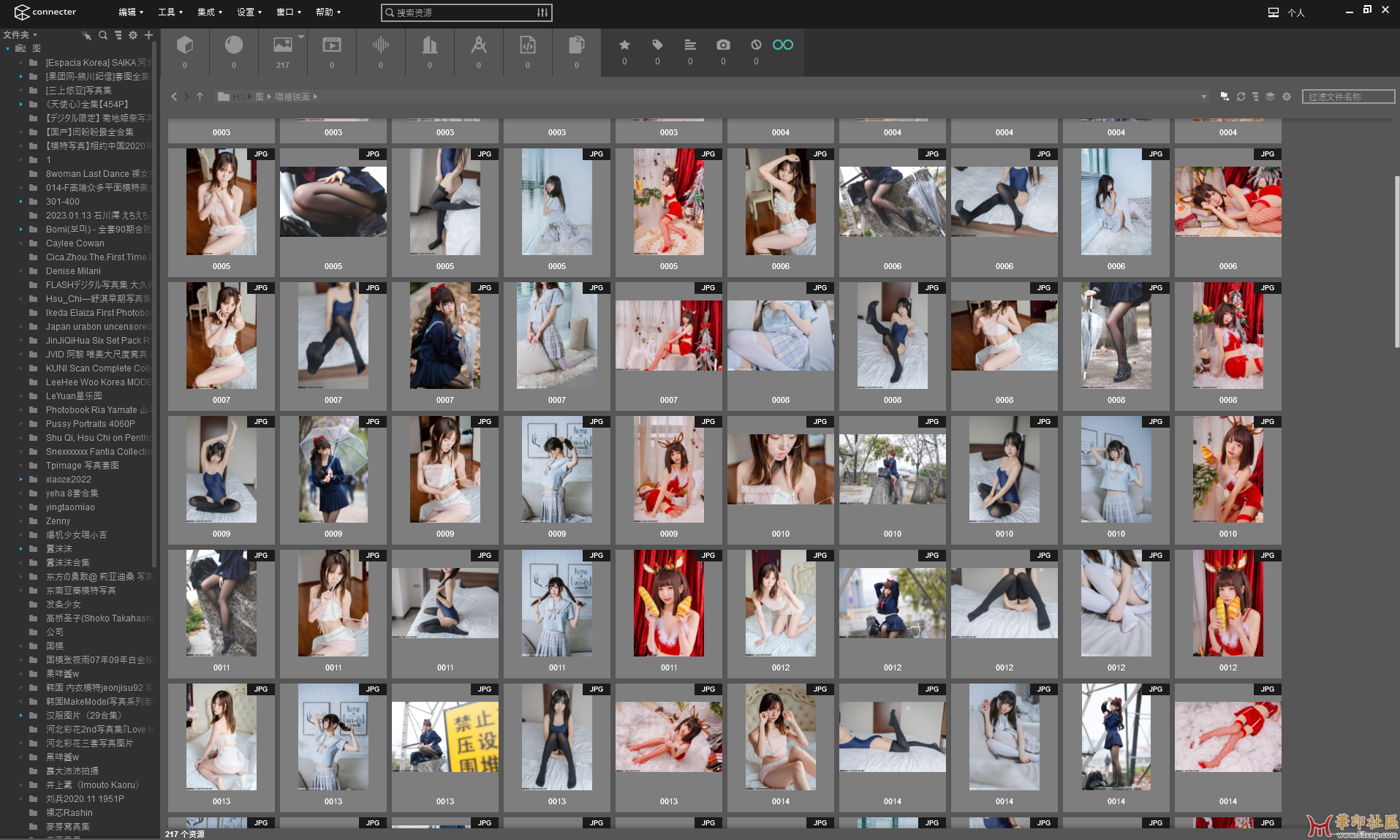Toggle the video clapper filter

[332, 45]
